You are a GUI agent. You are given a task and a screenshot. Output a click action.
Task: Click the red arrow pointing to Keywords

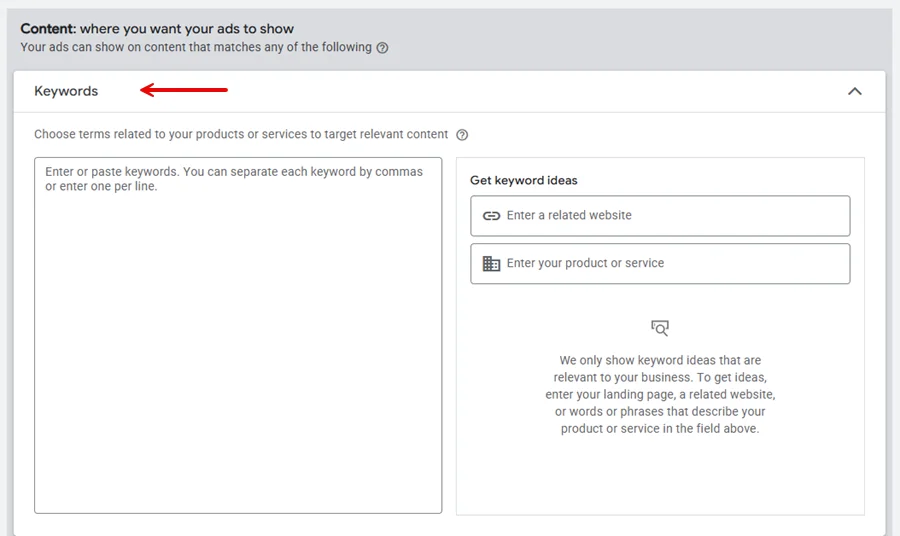point(184,91)
